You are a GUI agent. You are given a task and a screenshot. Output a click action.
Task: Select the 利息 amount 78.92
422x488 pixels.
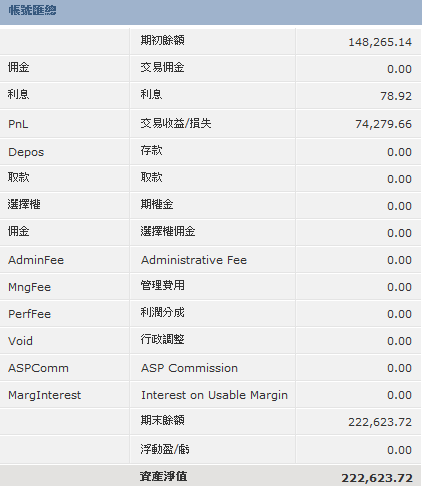396,96
